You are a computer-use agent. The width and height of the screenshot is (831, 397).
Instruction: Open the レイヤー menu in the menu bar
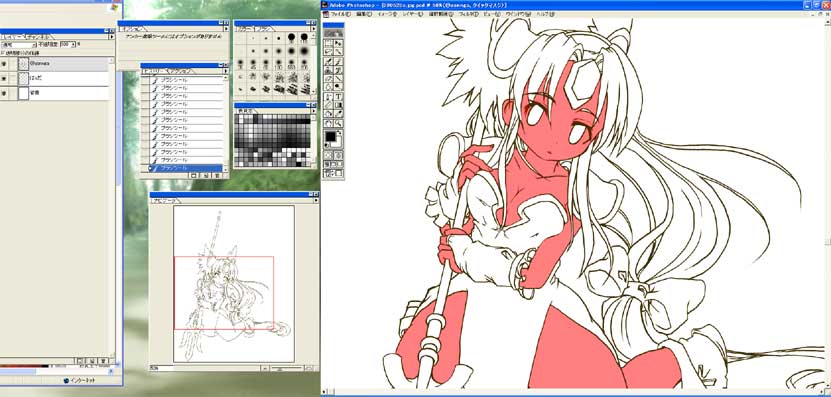[x=412, y=14]
